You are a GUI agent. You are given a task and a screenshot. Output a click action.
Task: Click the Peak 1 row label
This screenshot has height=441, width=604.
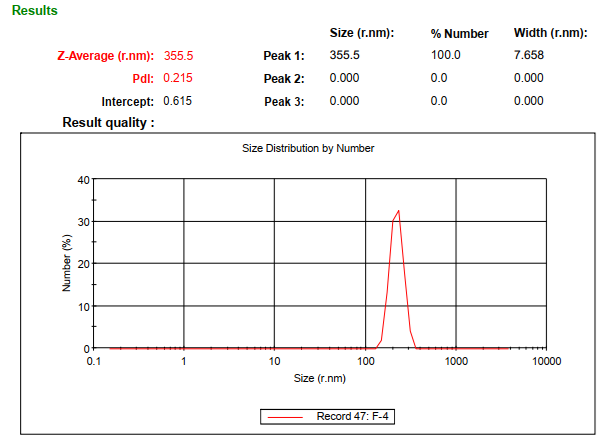pos(284,56)
